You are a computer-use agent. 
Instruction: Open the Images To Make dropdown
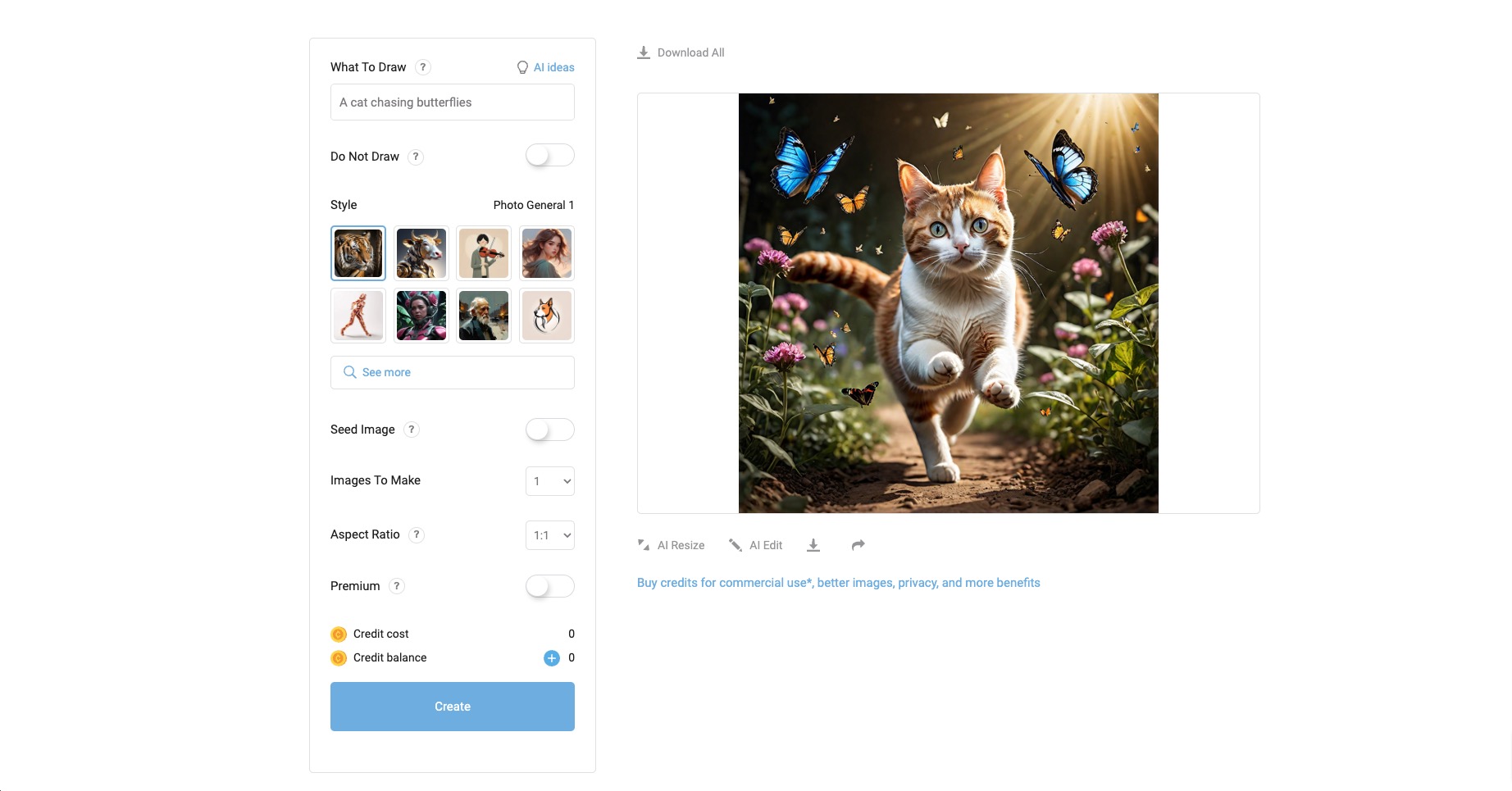click(x=550, y=481)
